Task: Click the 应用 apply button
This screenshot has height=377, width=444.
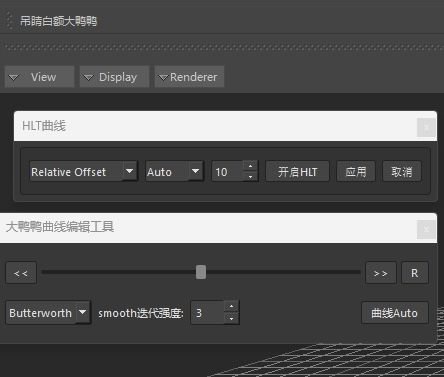Action: point(356,171)
